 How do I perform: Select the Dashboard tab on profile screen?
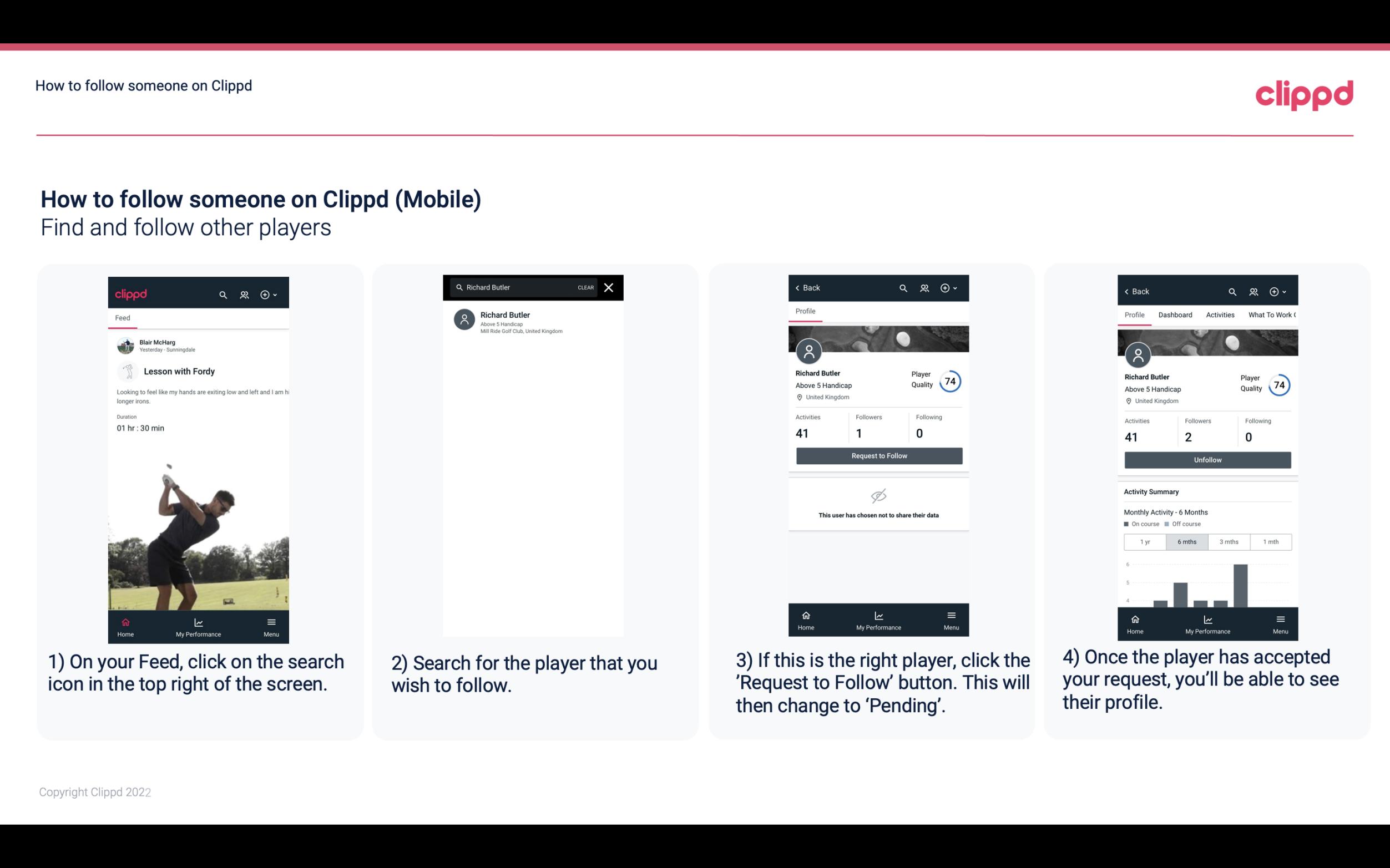pos(1176,315)
